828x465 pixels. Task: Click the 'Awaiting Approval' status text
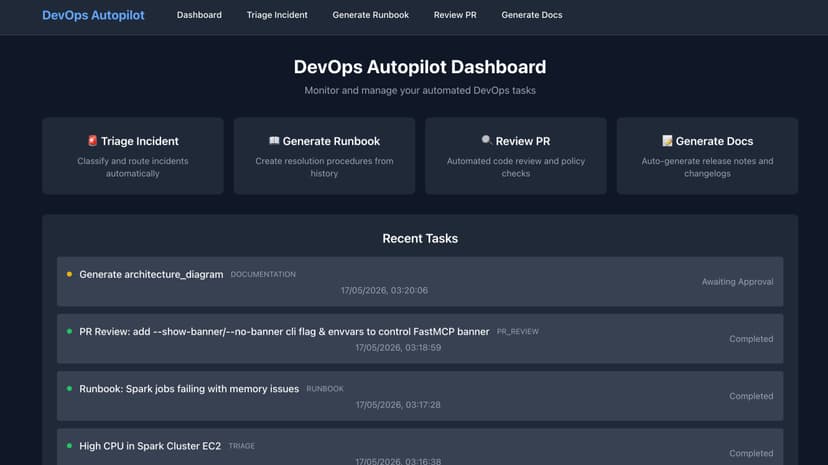point(737,282)
